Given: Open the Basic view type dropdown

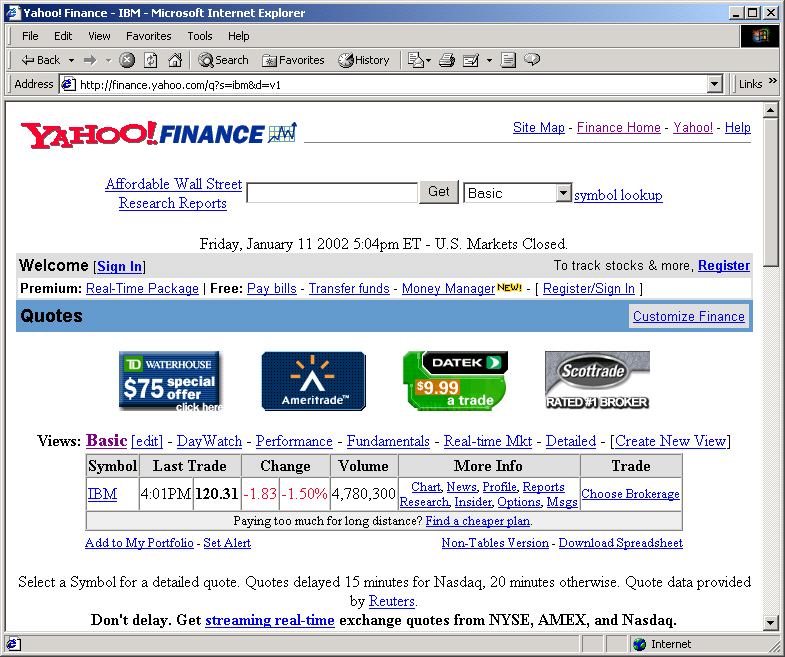Looking at the screenshot, I should 563,193.
